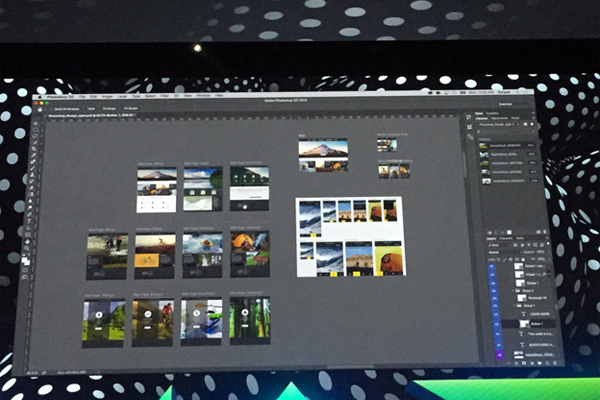The image size is (600, 400).
Task: Click the foreground color swatch
Action: [x=26, y=259]
